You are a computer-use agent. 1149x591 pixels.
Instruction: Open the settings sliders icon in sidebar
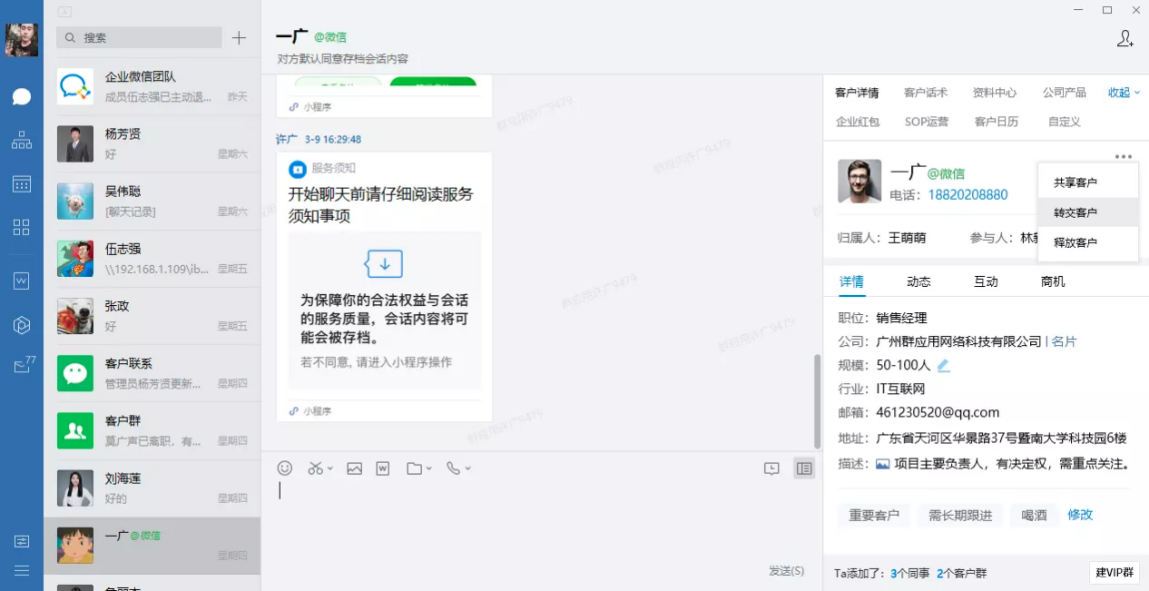tap(22, 541)
